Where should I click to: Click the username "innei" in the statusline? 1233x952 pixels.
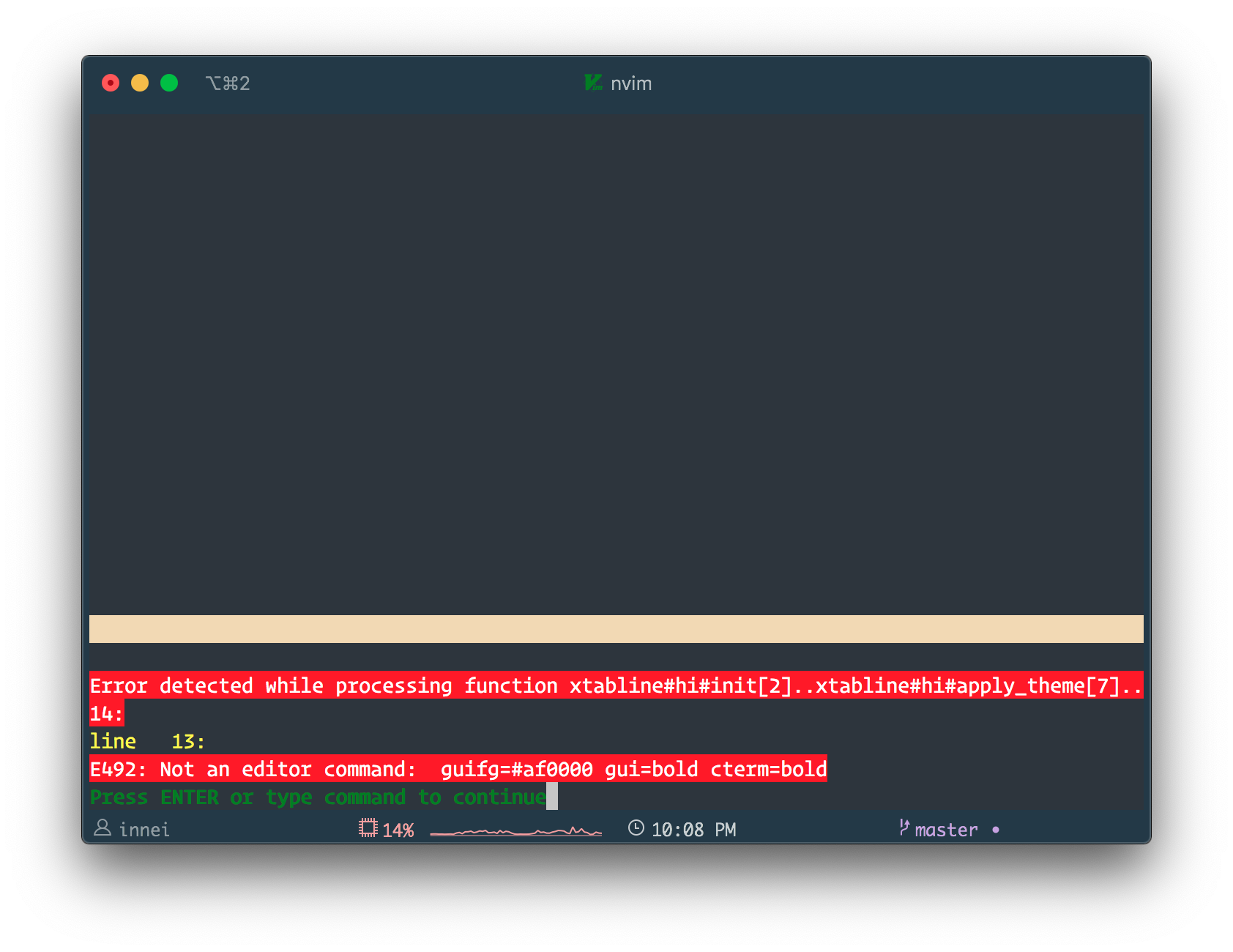tap(144, 829)
